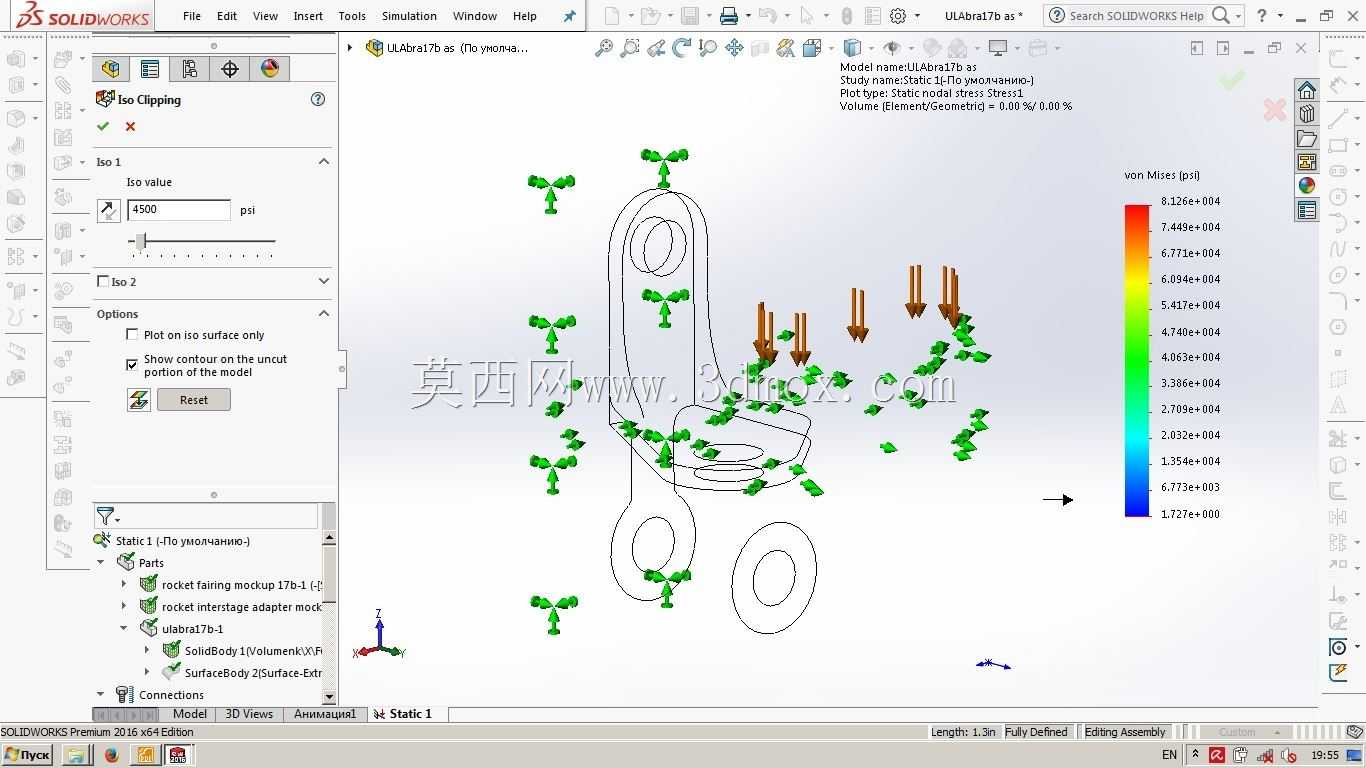Switch to the 3D Views tab

pyautogui.click(x=249, y=714)
